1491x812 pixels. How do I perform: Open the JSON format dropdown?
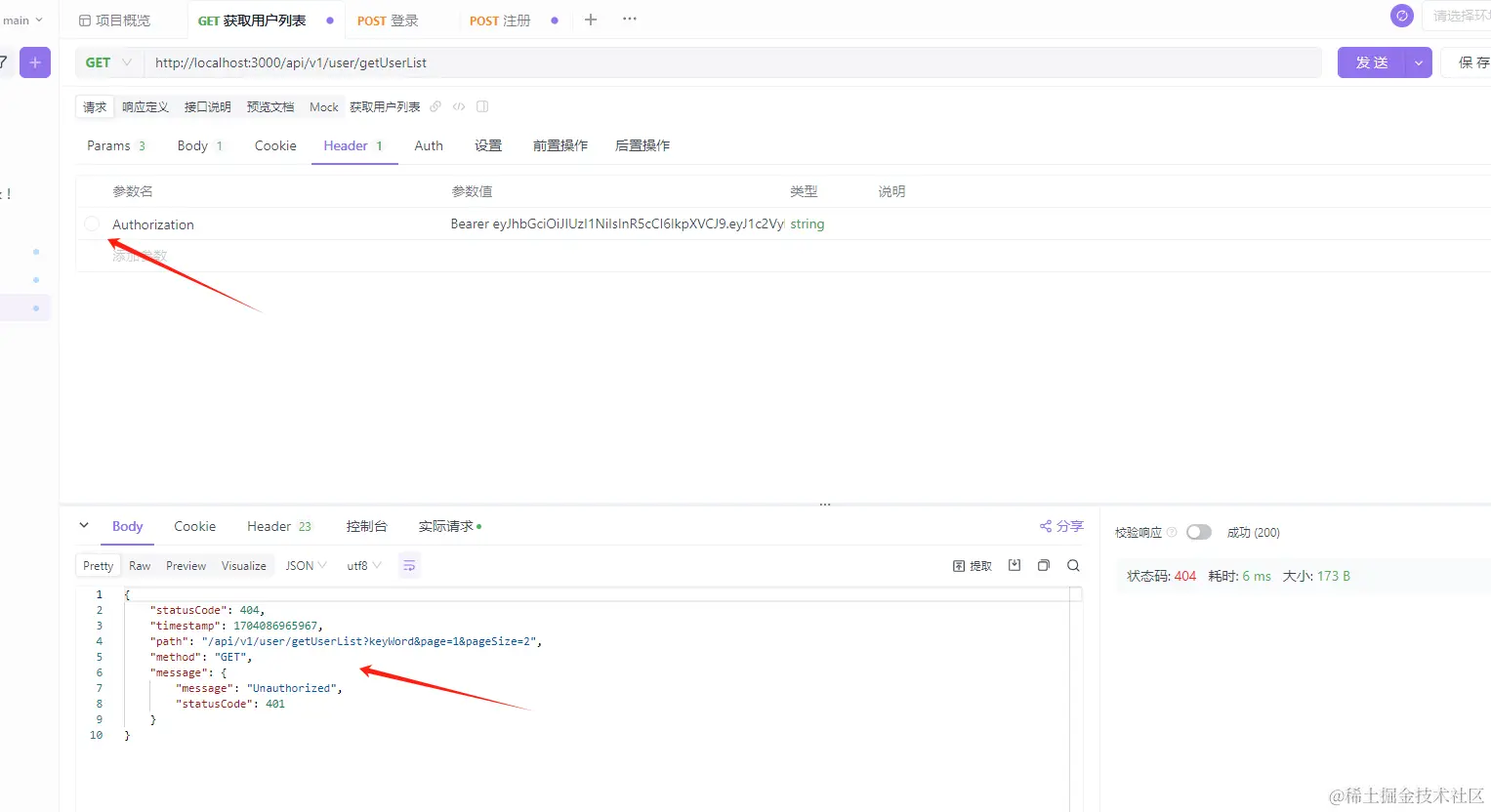pyautogui.click(x=306, y=565)
